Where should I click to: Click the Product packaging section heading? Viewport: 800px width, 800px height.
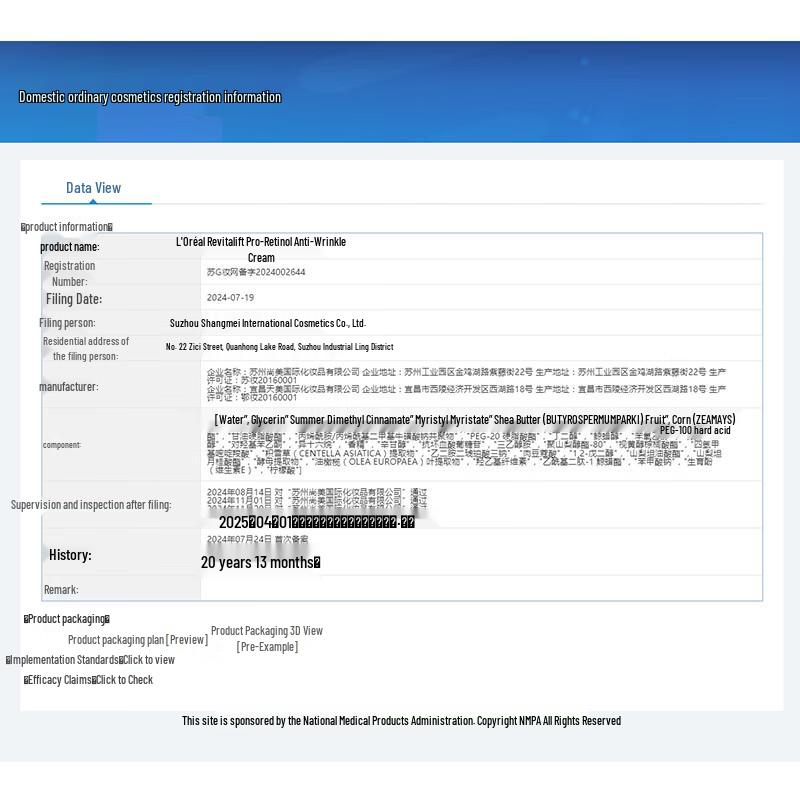coord(67,619)
